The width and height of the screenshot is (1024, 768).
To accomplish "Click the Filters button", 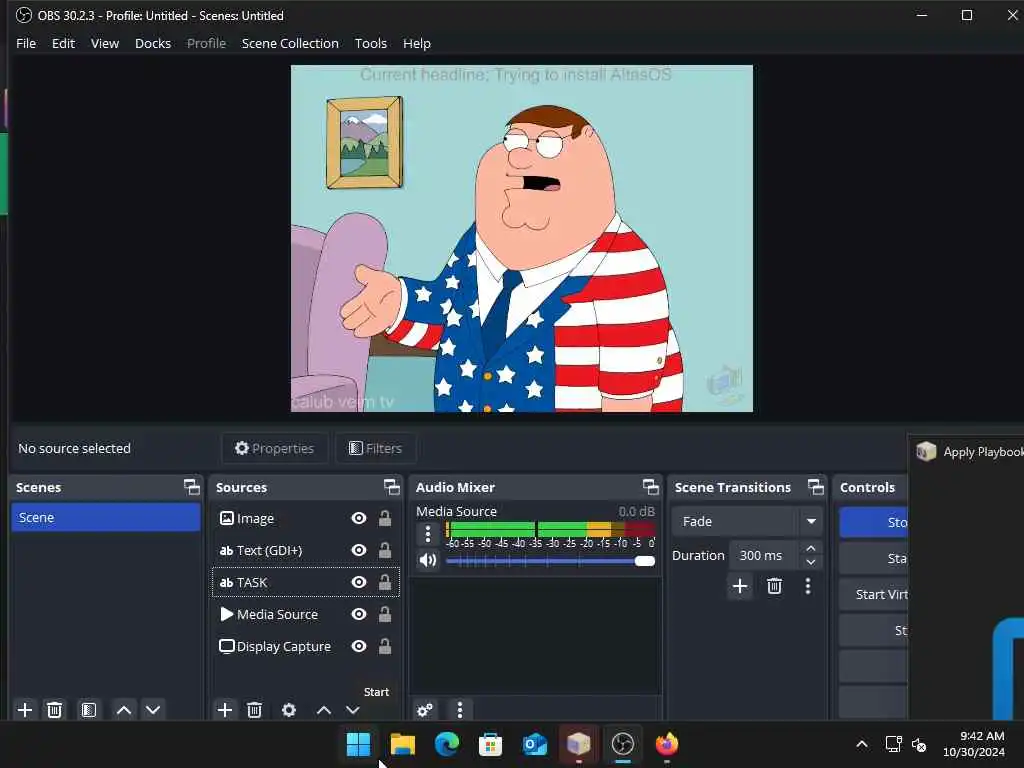I will (376, 448).
